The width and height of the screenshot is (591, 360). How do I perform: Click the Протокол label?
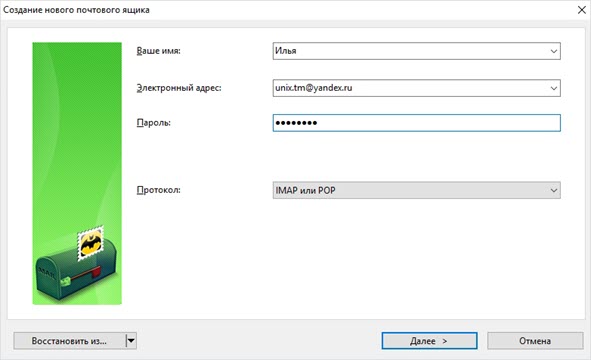(x=158, y=190)
